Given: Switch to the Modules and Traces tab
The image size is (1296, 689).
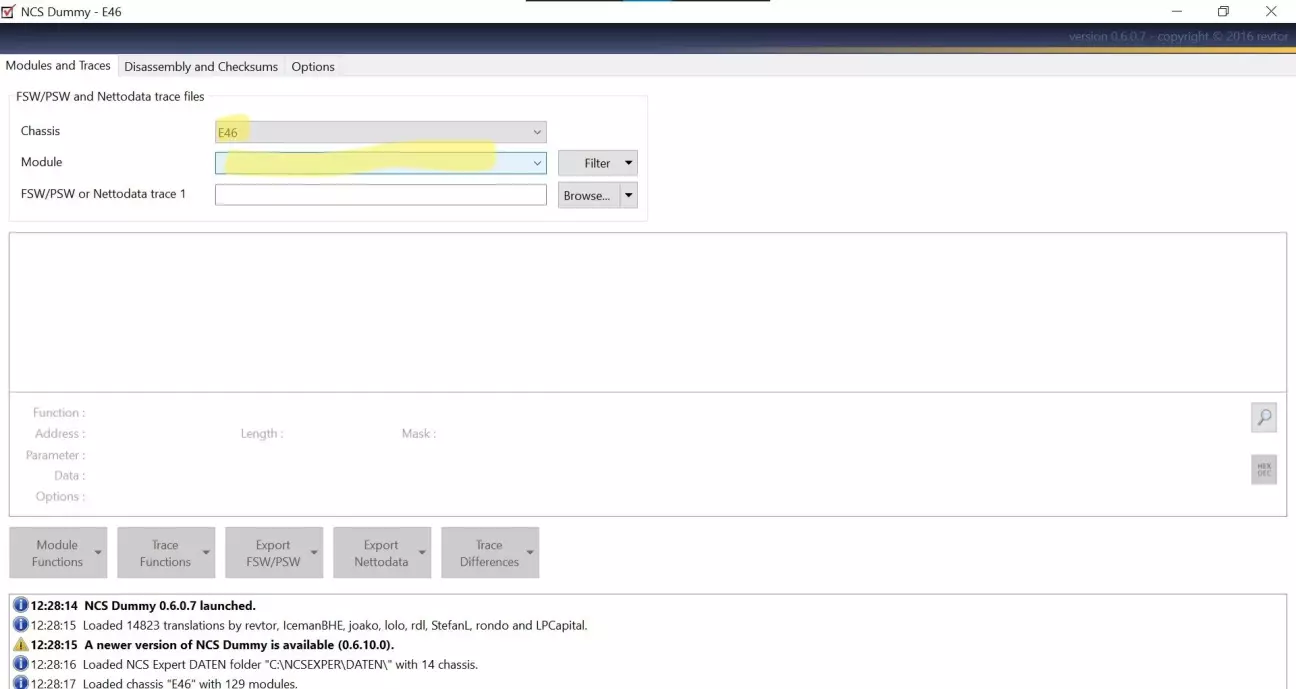Looking at the screenshot, I should tap(58, 66).
